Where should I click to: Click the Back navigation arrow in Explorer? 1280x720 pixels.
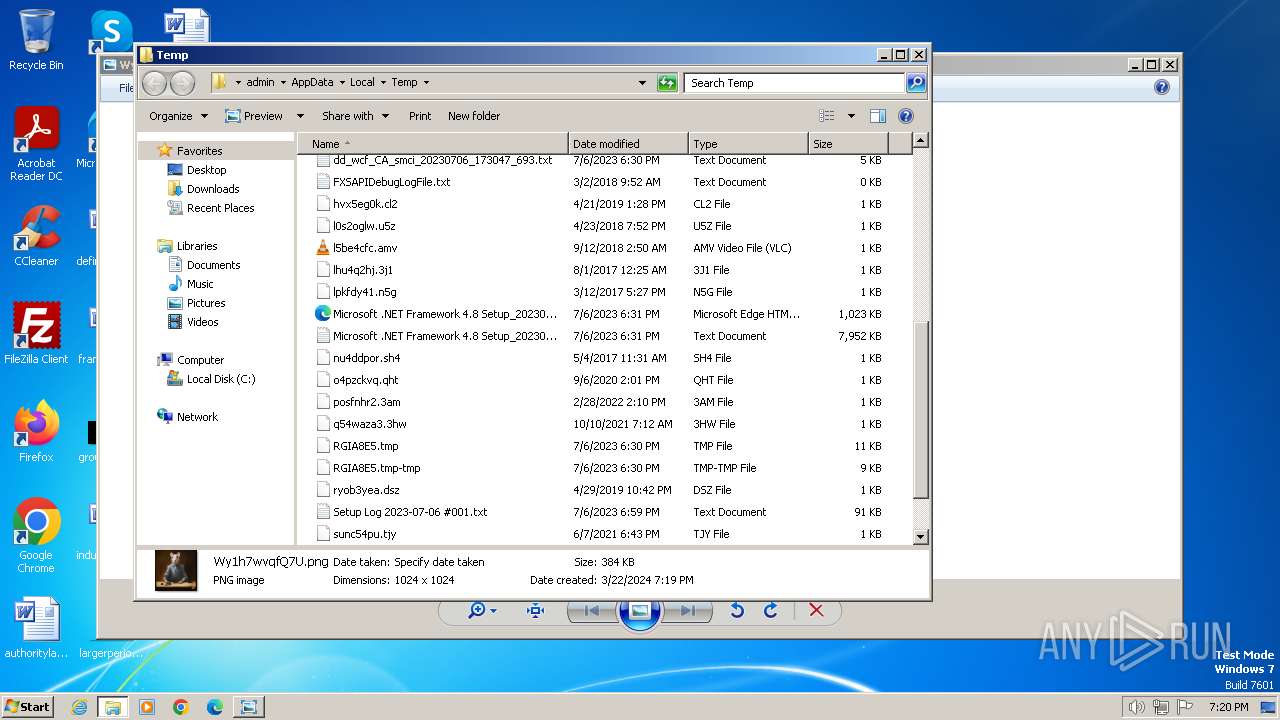(154, 83)
